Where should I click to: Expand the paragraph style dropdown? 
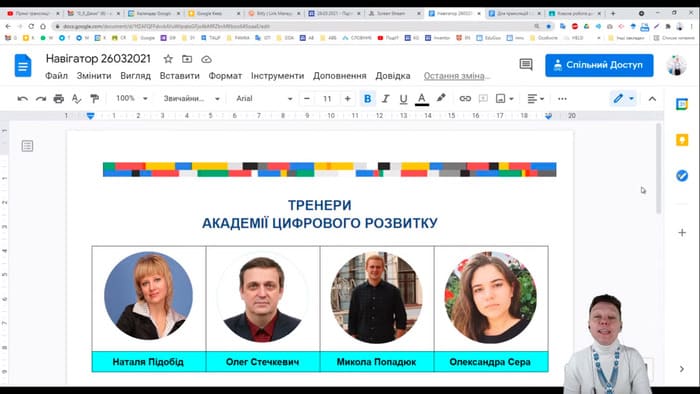tap(191, 99)
